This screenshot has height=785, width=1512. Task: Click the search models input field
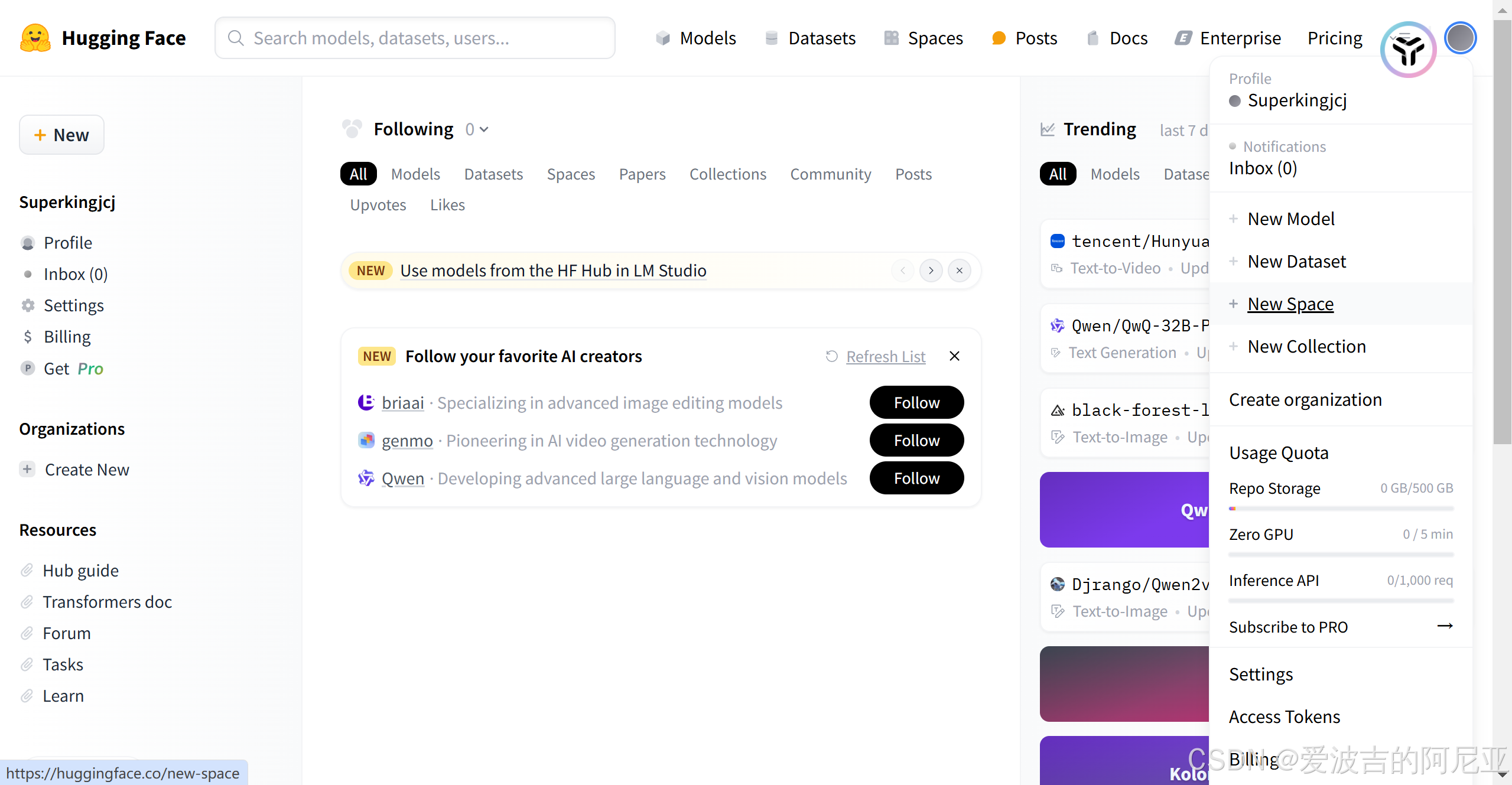[x=415, y=38]
